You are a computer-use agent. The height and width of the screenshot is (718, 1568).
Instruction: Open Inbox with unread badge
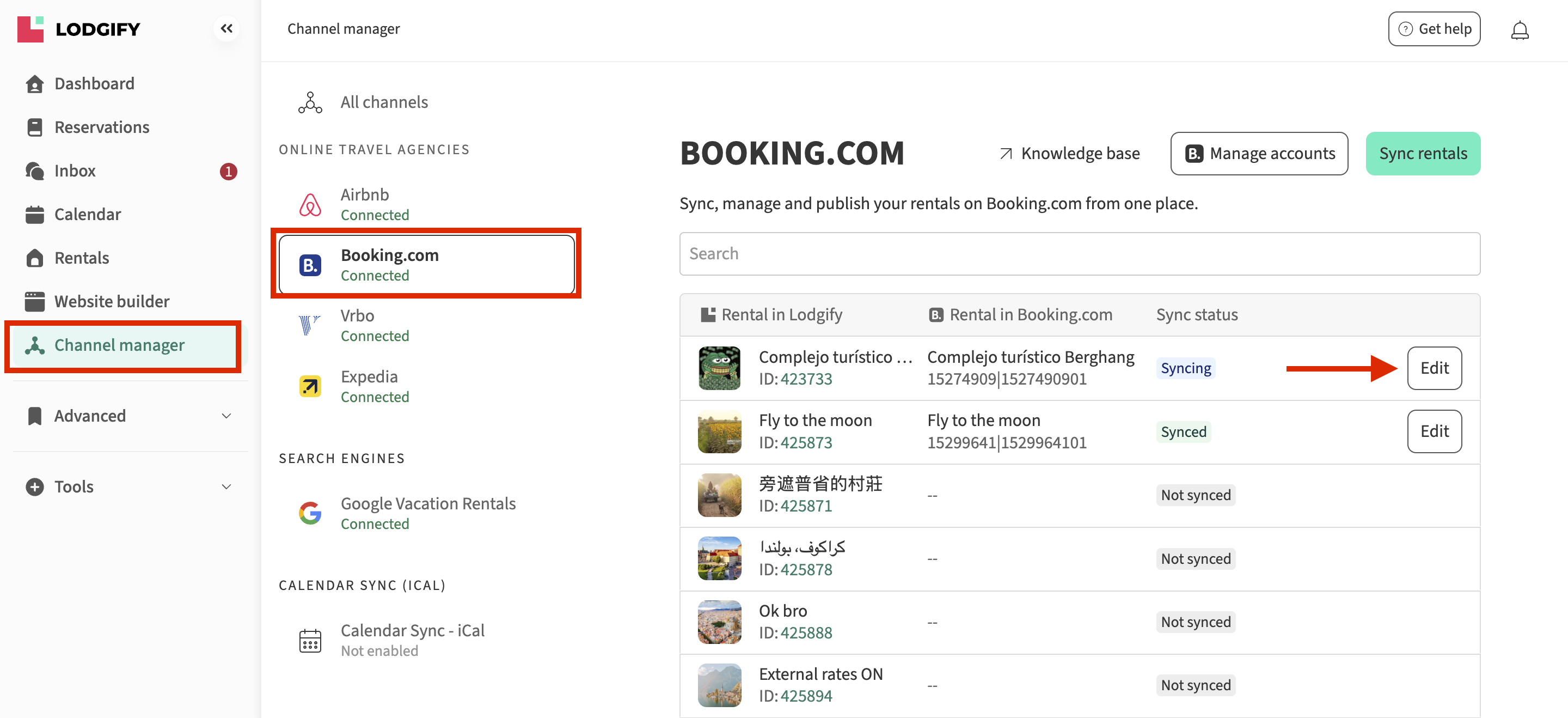pos(76,171)
